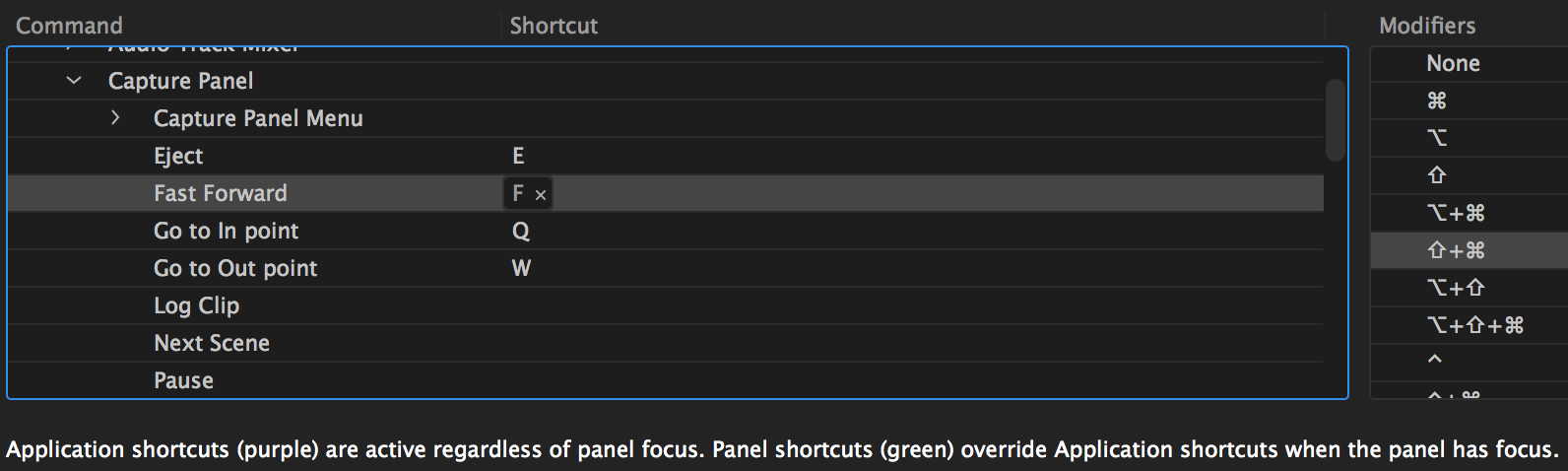Select the Log Clip command
The height and width of the screenshot is (471, 1568).
click(x=196, y=305)
